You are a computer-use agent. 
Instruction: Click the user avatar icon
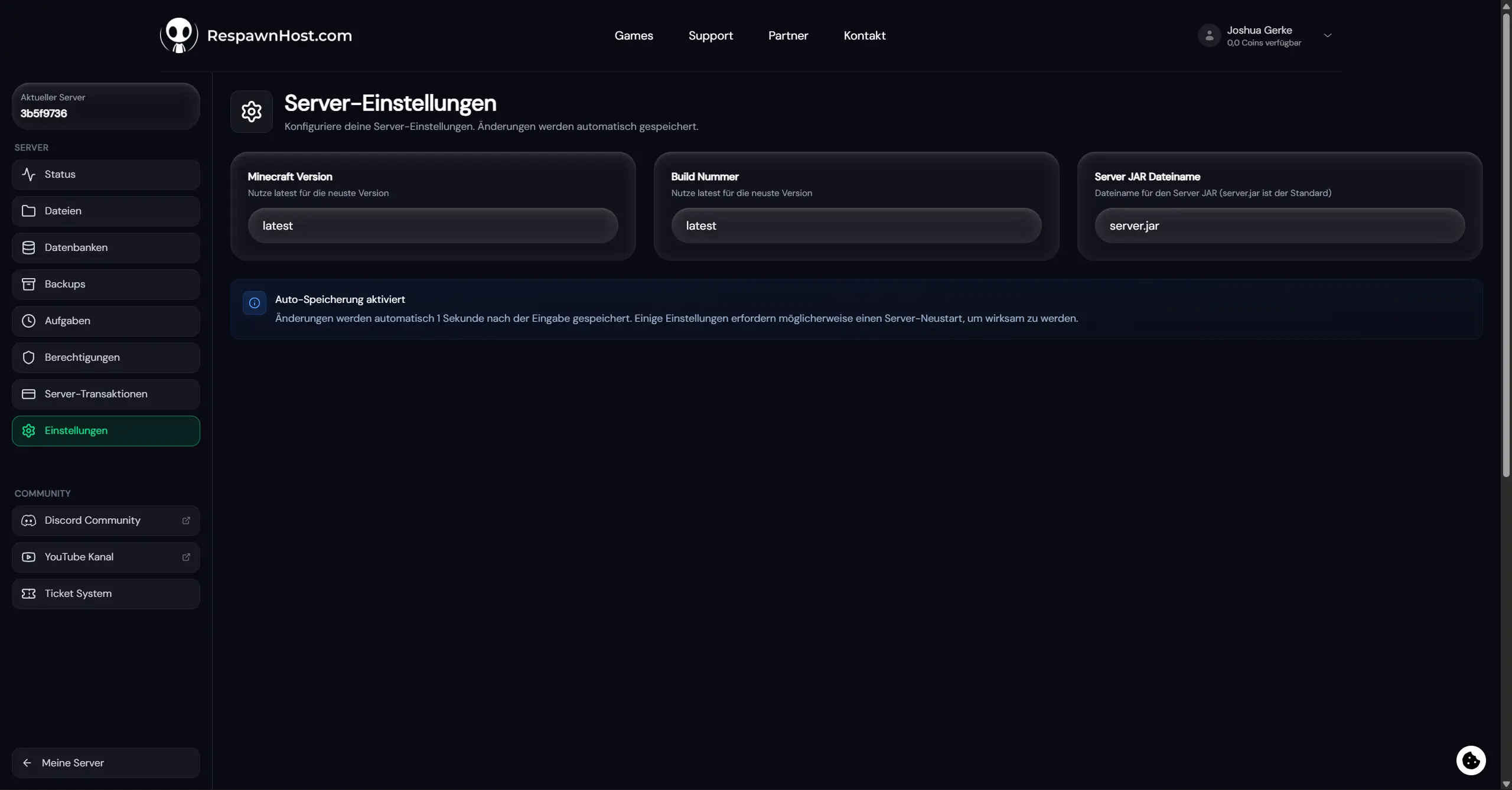(x=1209, y=35)
